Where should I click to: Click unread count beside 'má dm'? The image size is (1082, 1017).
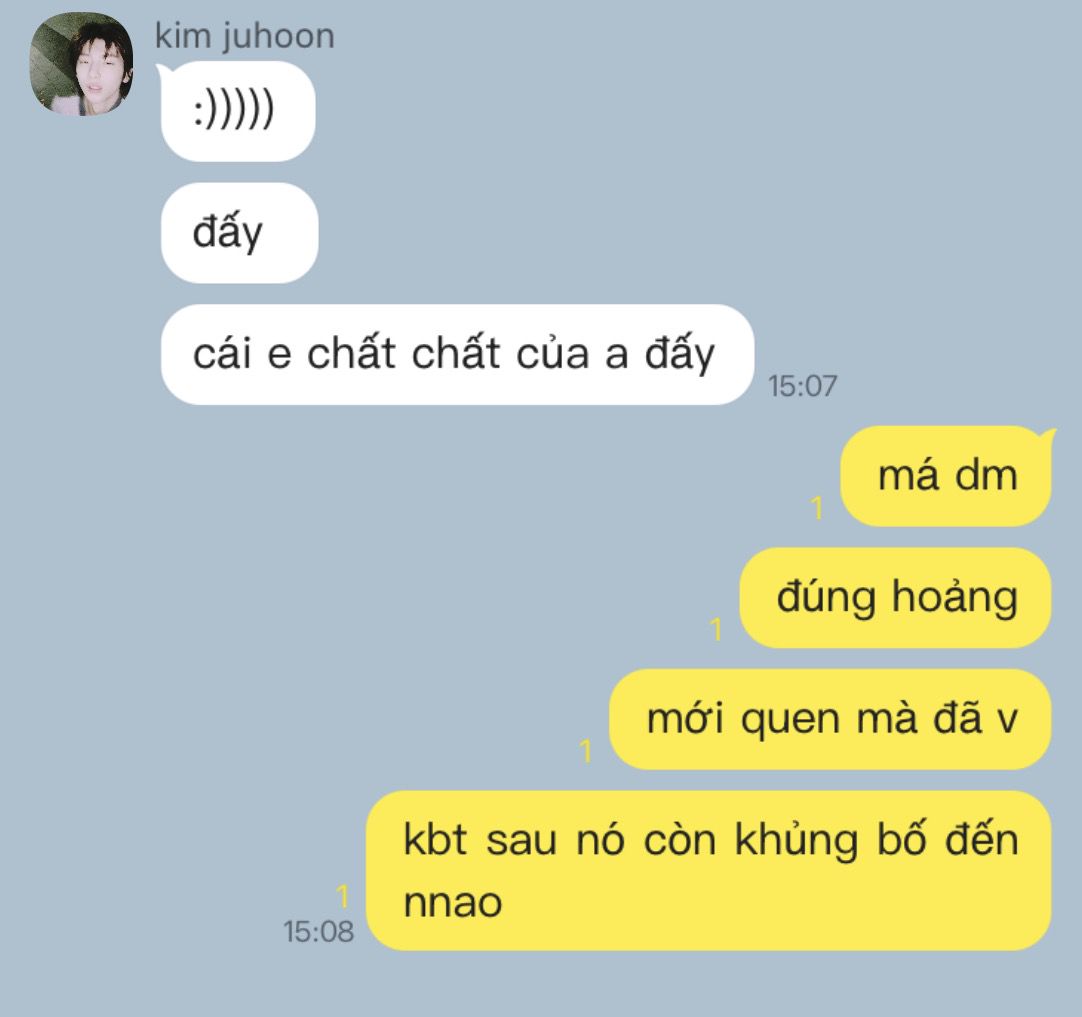point(818,508)
